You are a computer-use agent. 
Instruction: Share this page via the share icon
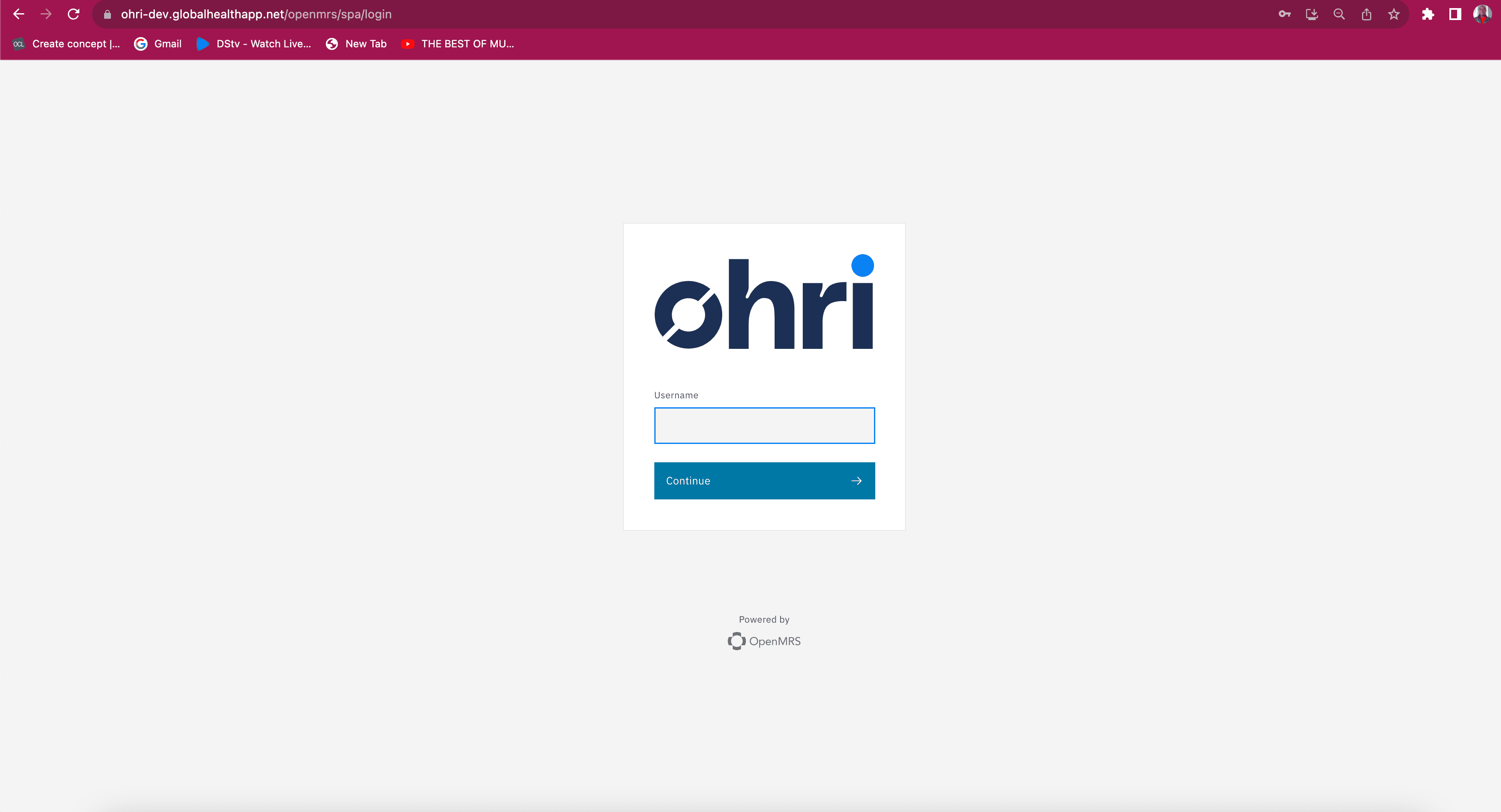[1366, 14]
